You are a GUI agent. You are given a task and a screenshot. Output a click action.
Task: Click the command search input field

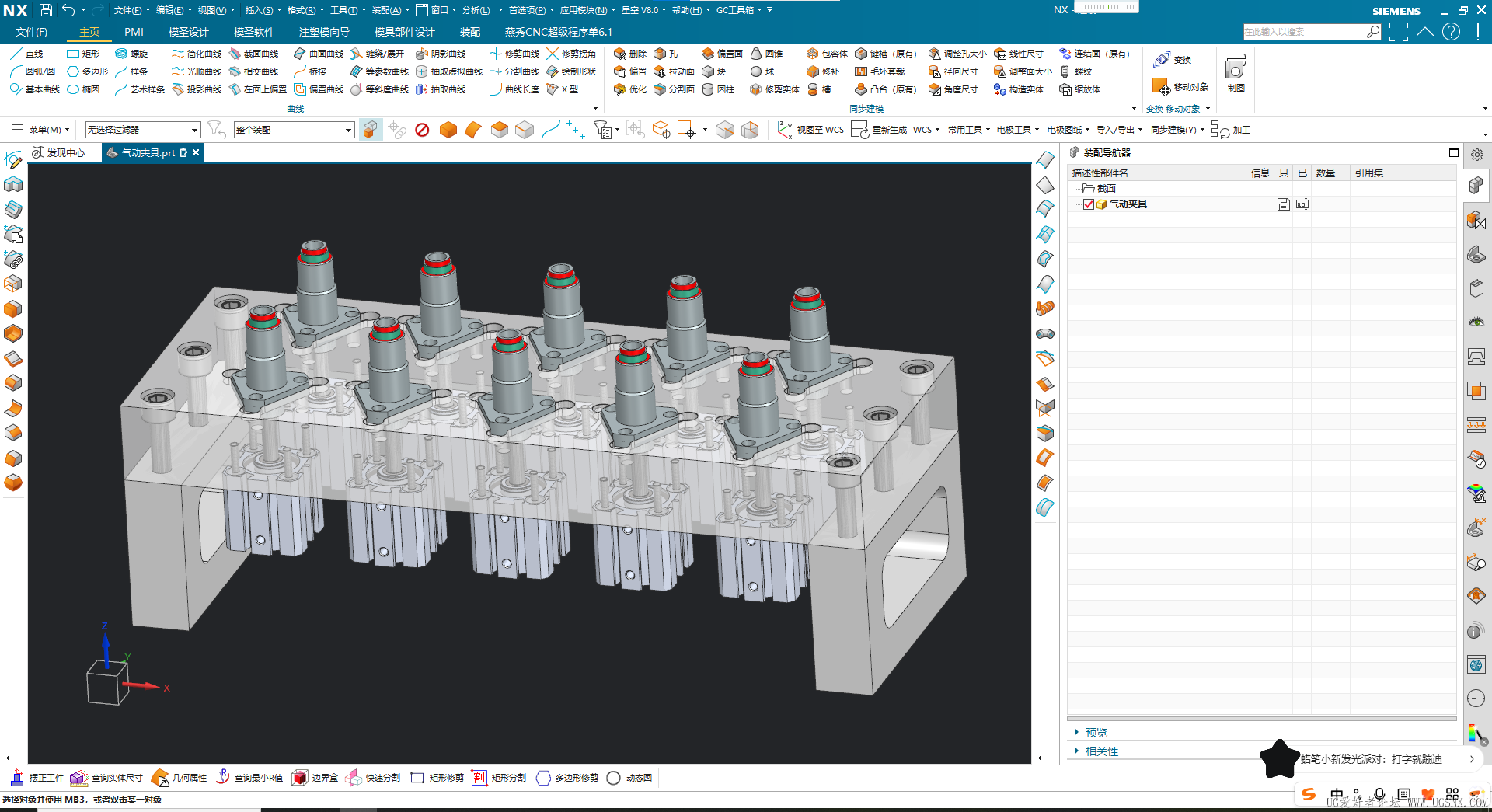pos(1305,32)
